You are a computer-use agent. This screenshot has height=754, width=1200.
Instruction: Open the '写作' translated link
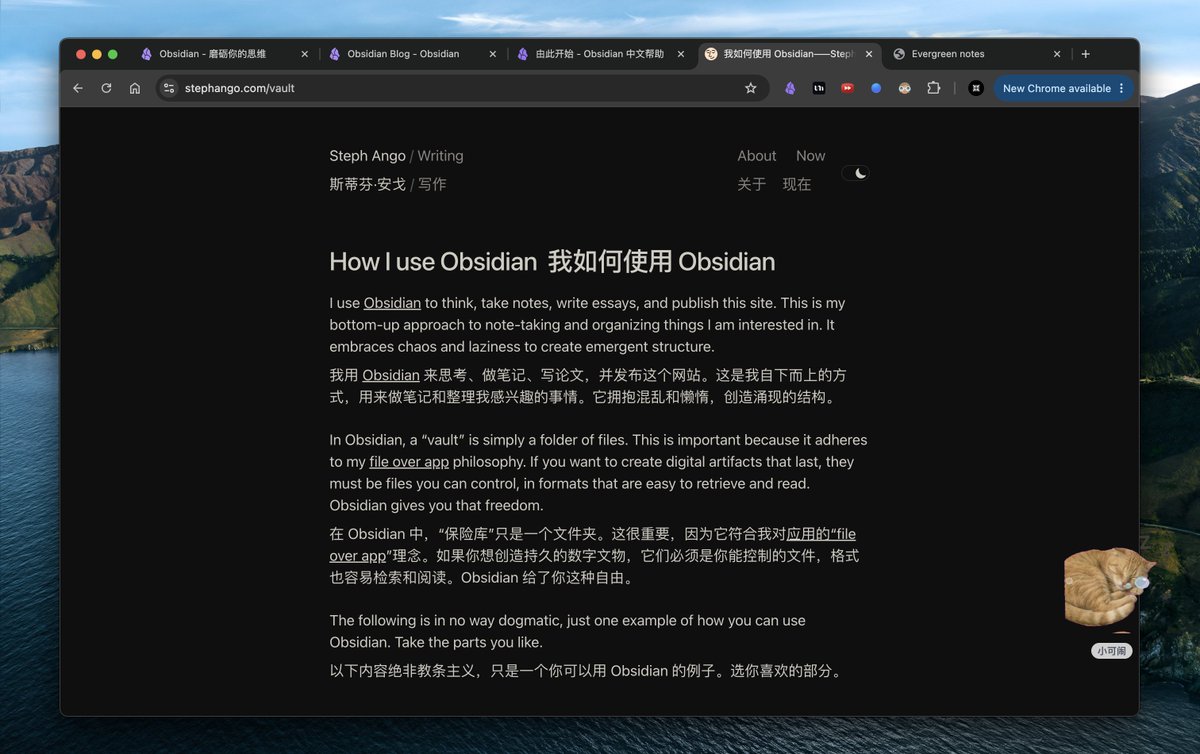(x=432, y=184)
